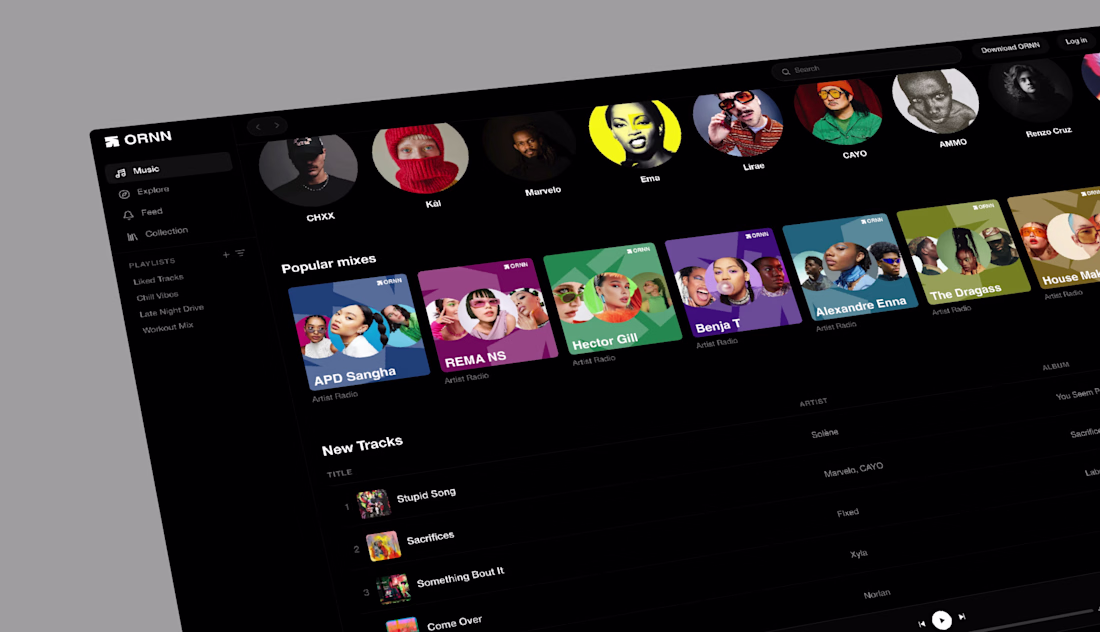Go forward with the right arrow
The image size is (1100, 632).
click(277, 125)
